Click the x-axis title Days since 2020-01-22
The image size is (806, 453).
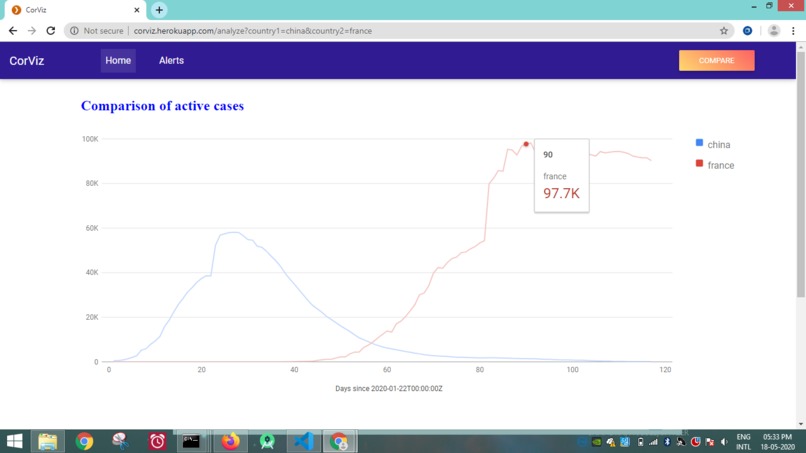click(389, 389)
